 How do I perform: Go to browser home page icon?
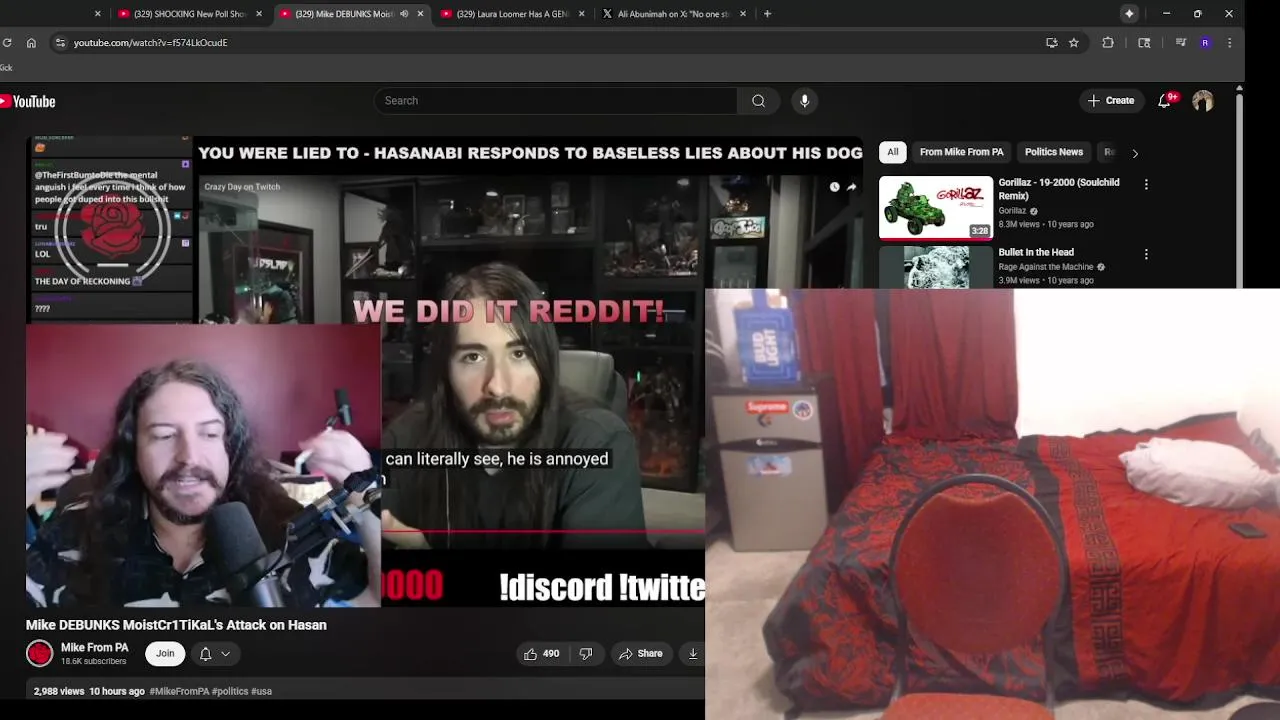(31, 43)
